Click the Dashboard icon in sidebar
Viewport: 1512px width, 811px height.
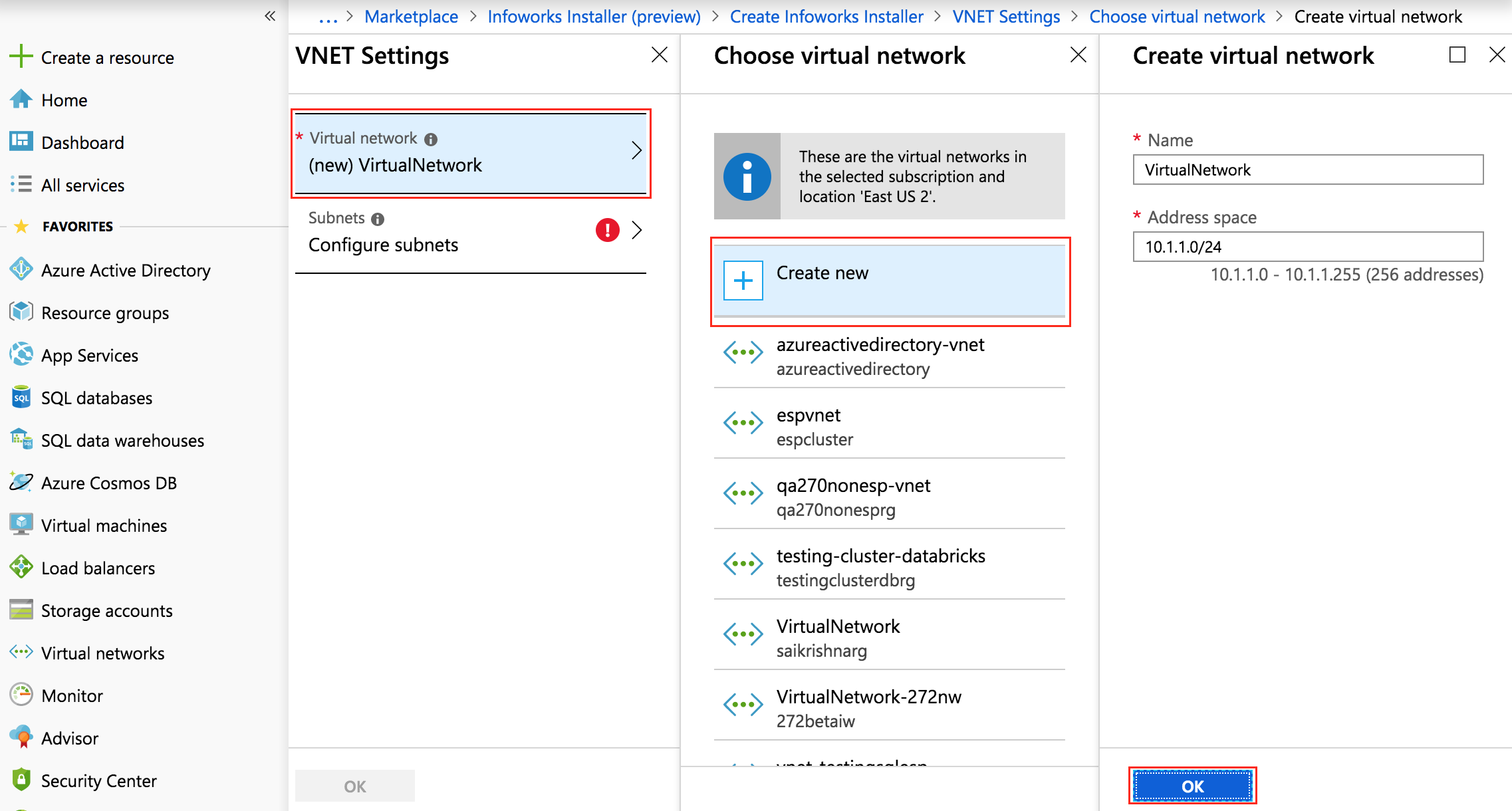click(21, 142)
